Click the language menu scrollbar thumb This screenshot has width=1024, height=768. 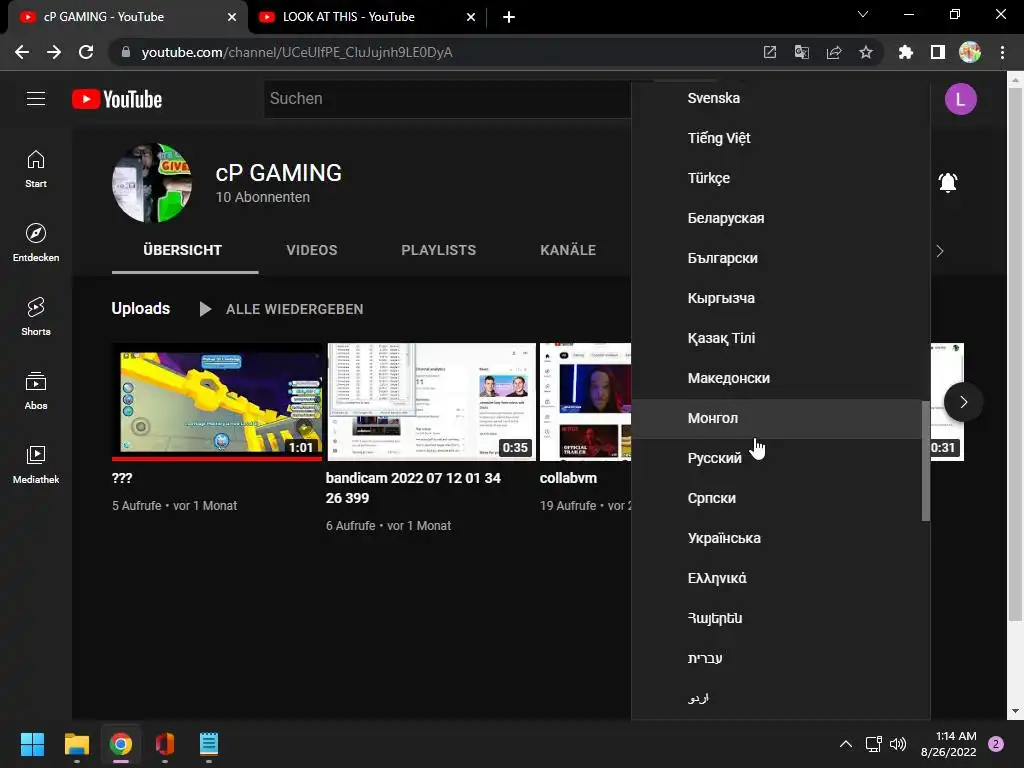coord(925,461)
